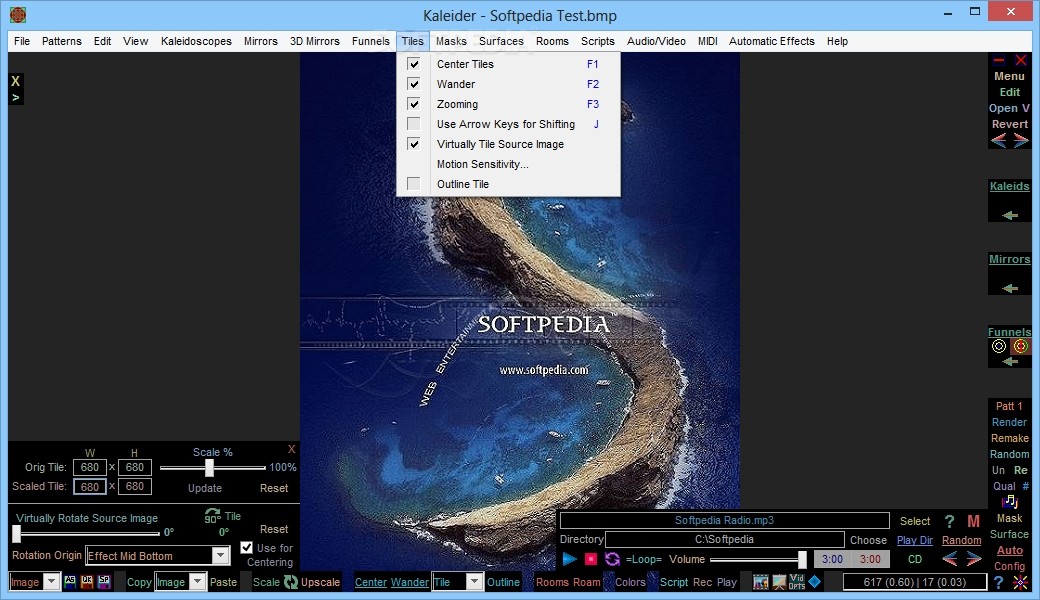Viewport: 1040px width, 600px height.
Task: Open Motion Sensitivity menu entry
Action: (482, 164)
